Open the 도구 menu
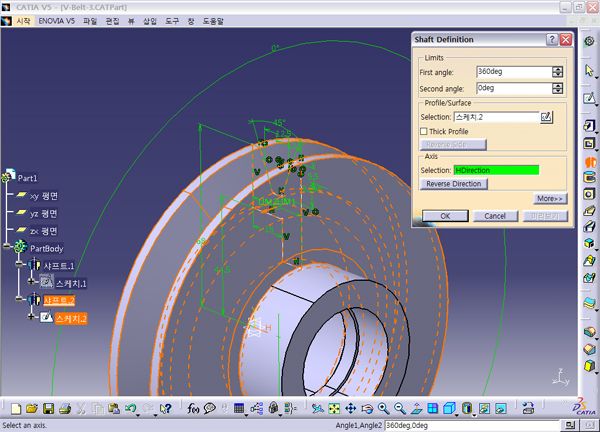 pyautogui.click(x=172, y=21)
